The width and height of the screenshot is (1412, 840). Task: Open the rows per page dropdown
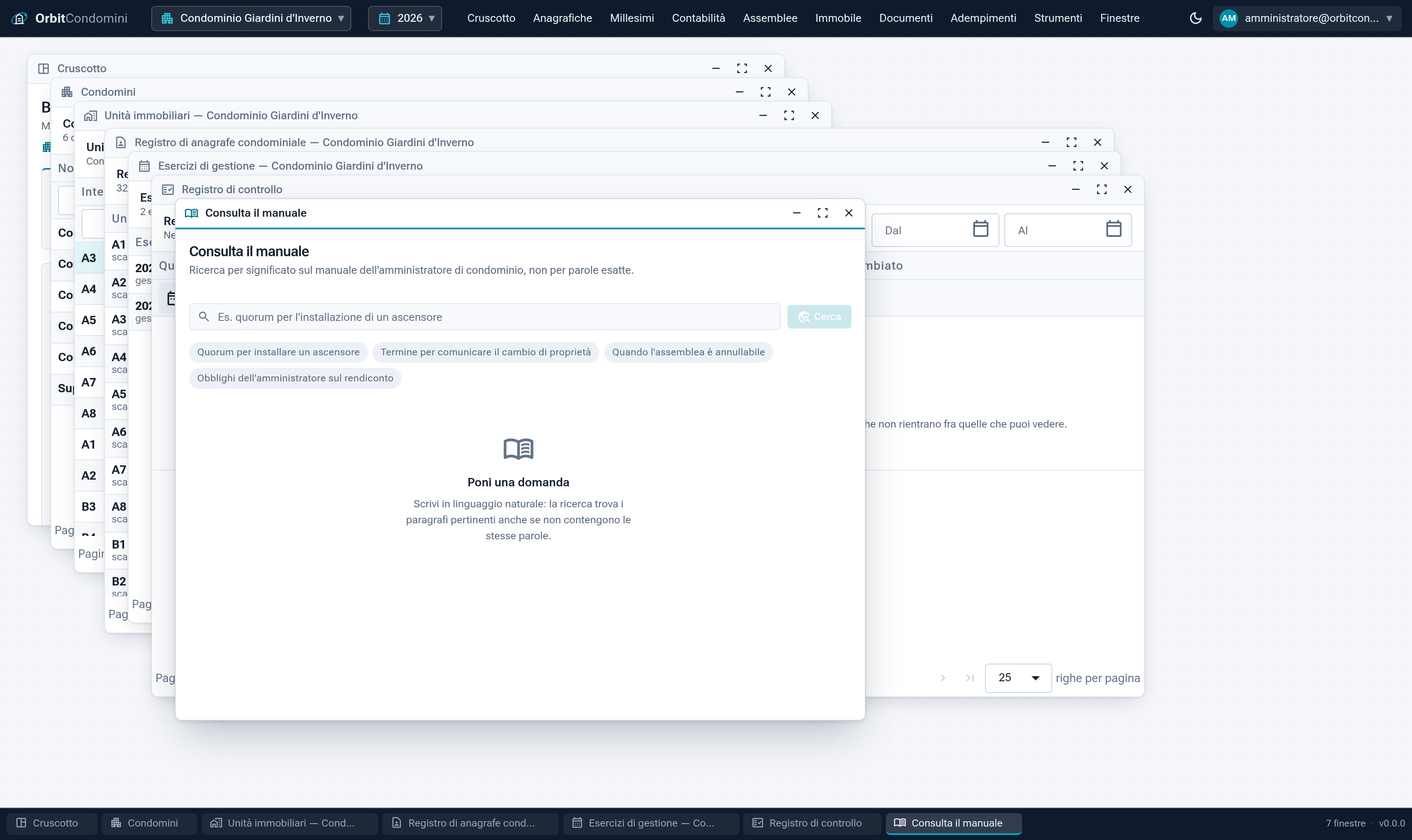1018,677
